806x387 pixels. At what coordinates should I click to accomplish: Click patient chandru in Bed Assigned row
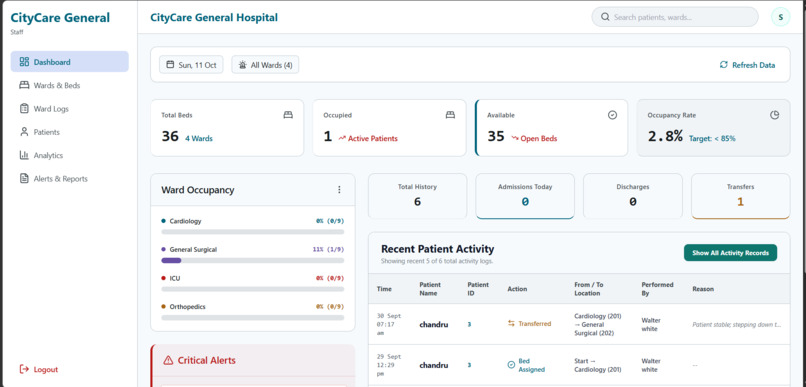pyautogui.click(x=434, y=365)
